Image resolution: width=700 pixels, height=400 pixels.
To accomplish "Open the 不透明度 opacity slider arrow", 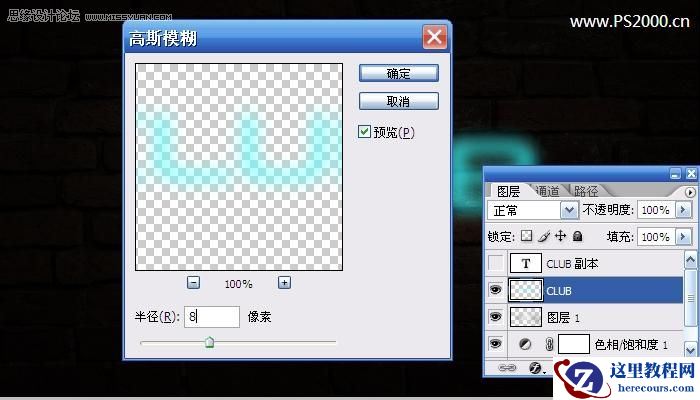I will tap(683, 210).
